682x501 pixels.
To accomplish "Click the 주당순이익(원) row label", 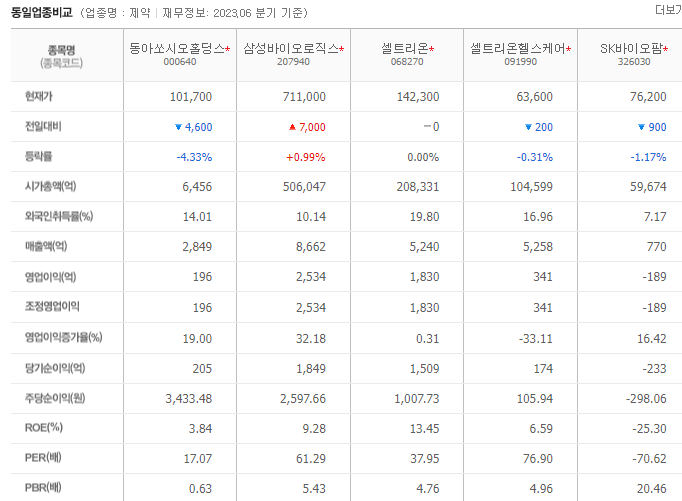I will pos(55,398).
